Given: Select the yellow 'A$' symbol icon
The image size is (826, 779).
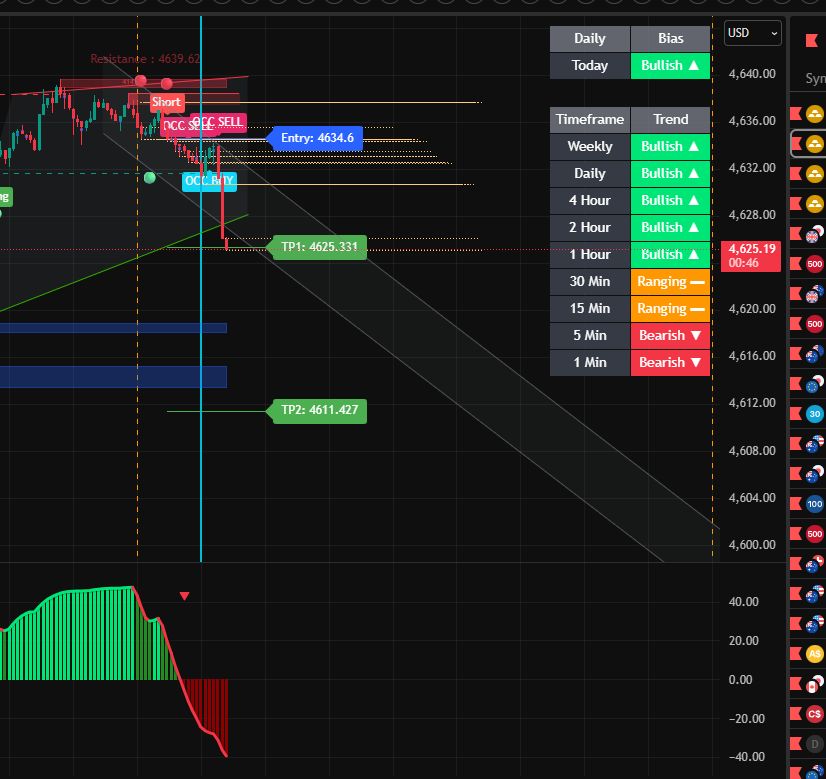Looking at the screenshot, I should point(815,654).
